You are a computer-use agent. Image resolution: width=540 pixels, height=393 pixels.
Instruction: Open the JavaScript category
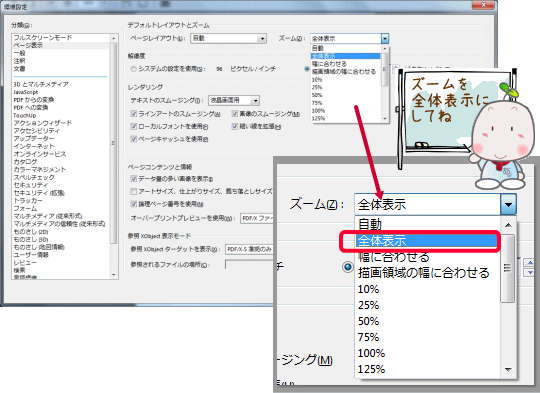(26, 92)
